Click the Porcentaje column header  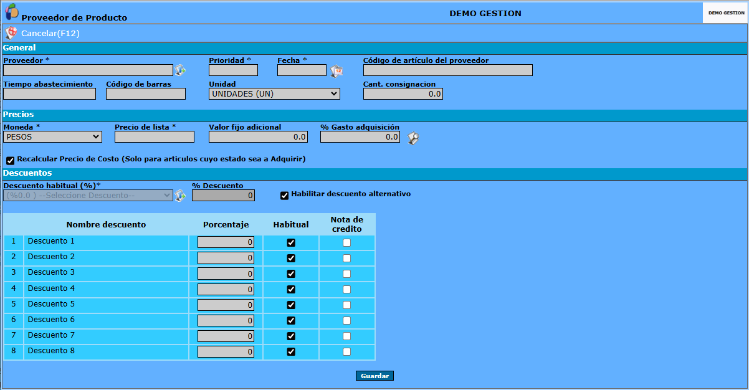[226, 225]
